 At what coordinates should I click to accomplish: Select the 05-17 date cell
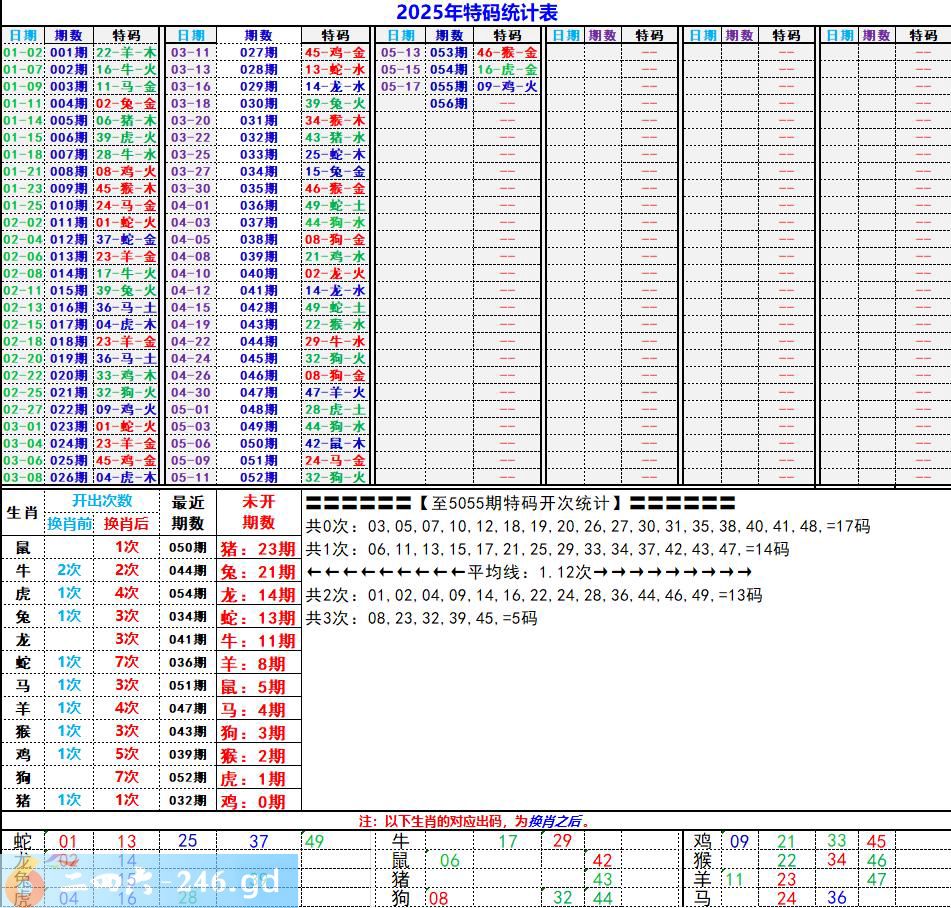[400, 86]
